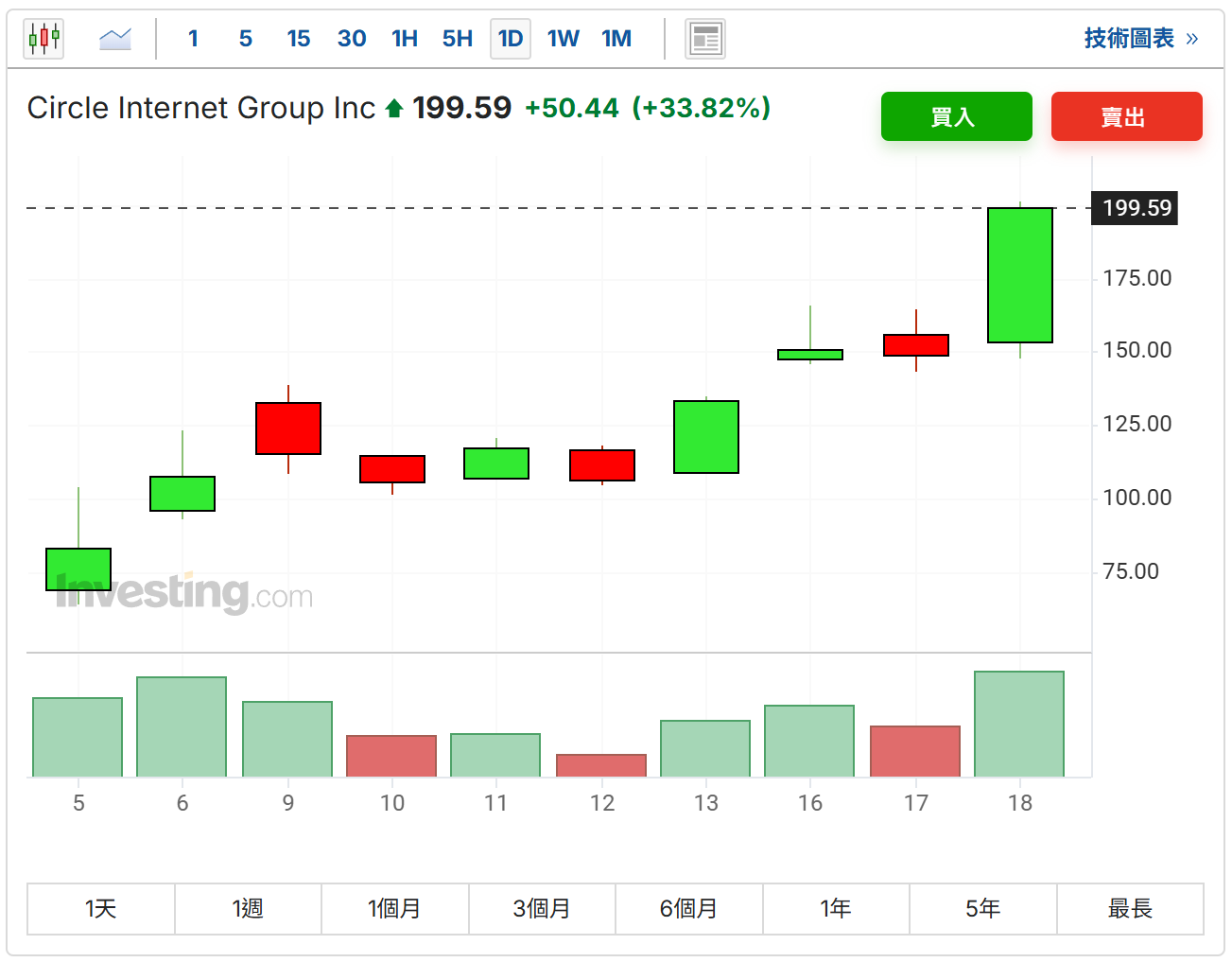Click the red candle for day 17

(x=916, y=345)
